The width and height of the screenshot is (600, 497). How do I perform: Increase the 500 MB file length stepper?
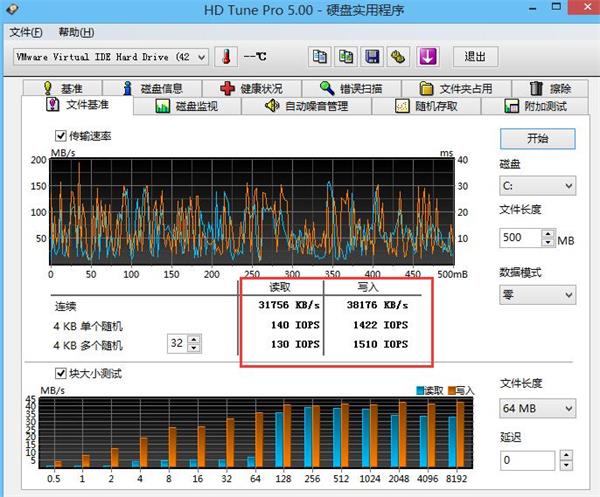tap(548, 234)
